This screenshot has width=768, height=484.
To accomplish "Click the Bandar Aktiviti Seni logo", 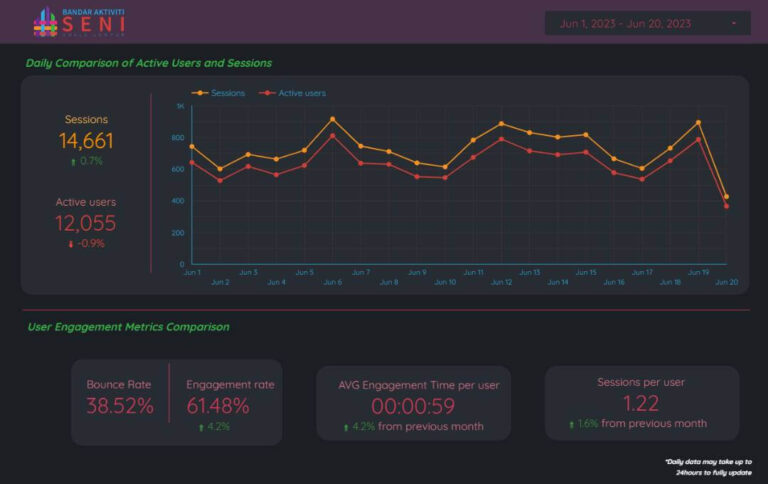I will point(79,21).
